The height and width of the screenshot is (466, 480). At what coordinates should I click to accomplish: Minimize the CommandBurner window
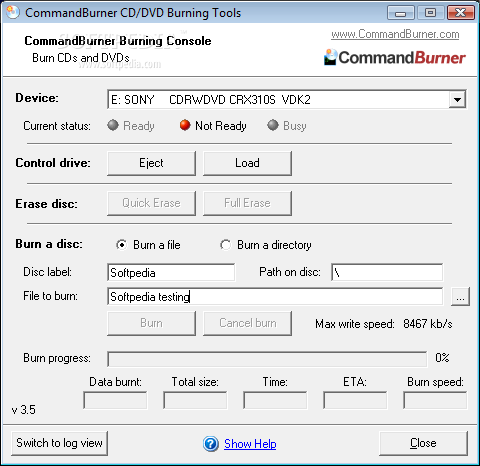(400, 13)
